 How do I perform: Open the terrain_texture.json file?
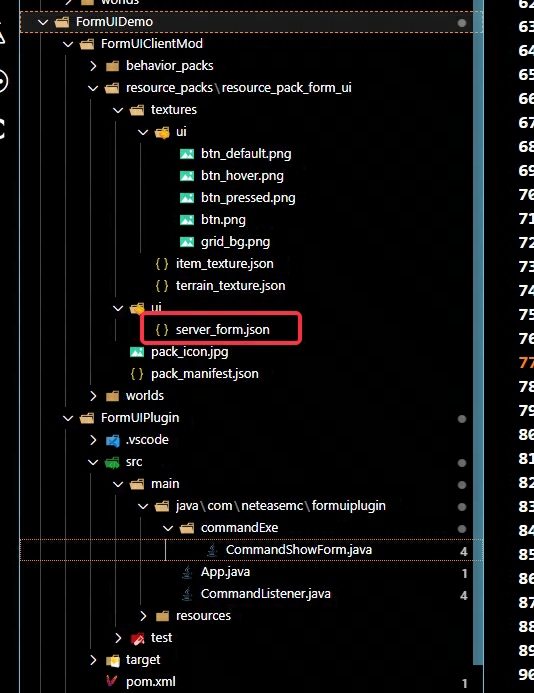230,286
